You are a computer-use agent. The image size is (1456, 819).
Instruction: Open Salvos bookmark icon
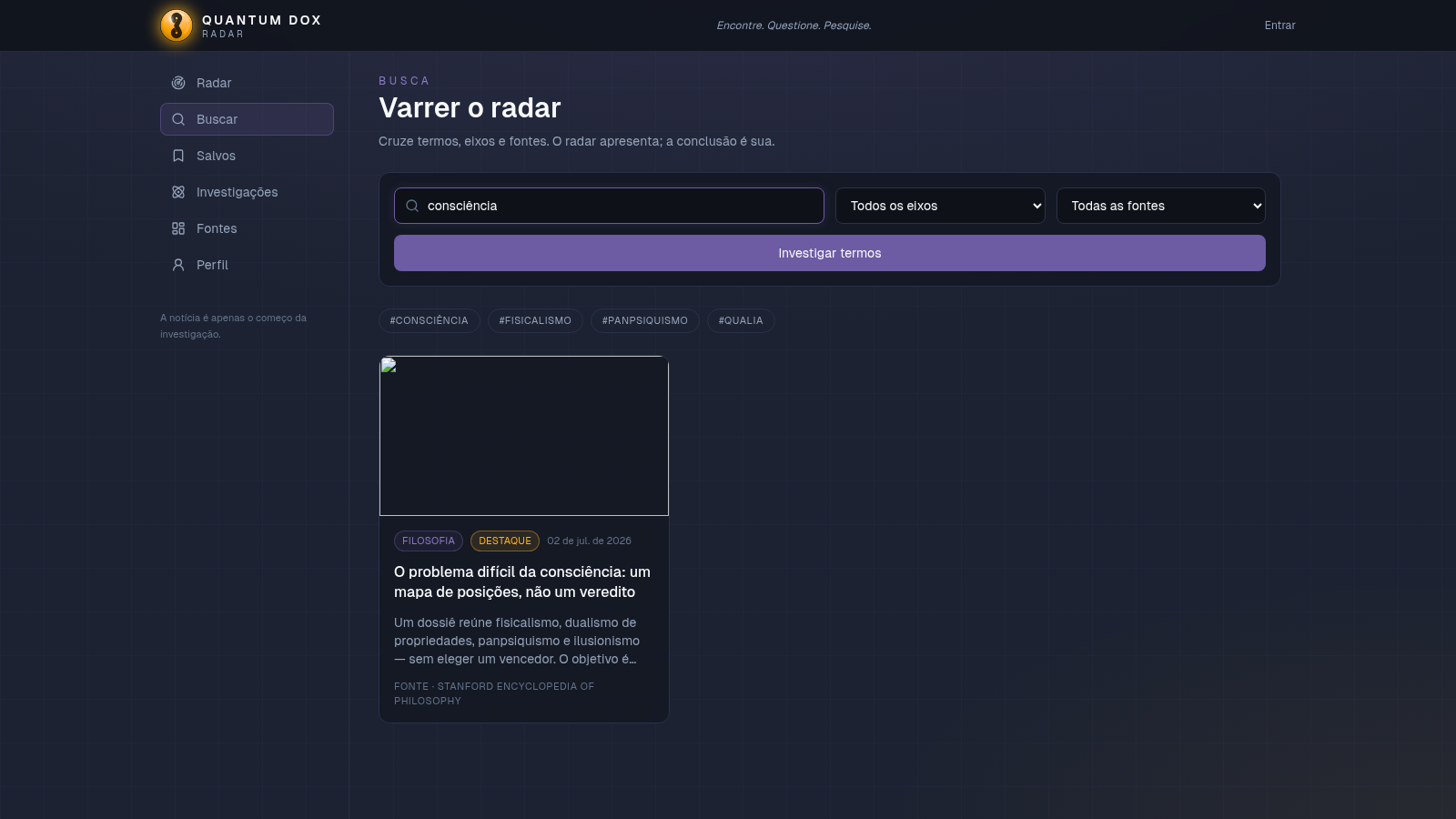click(178, 156)
